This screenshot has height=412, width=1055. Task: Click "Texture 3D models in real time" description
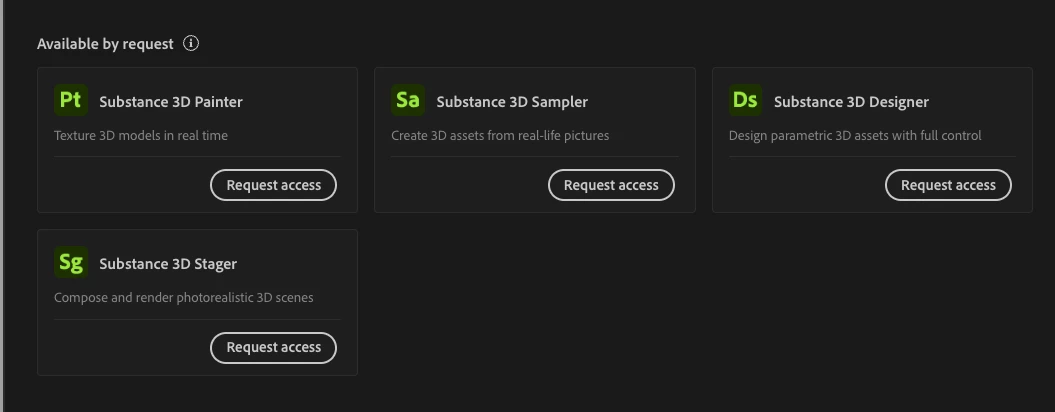141,135
